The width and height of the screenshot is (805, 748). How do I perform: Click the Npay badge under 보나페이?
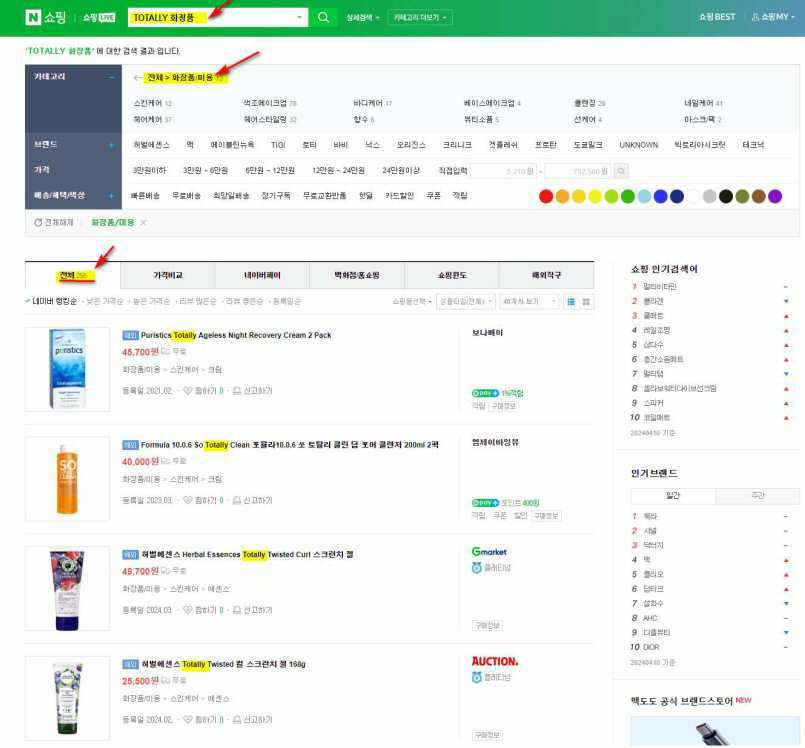coord(485,393)
